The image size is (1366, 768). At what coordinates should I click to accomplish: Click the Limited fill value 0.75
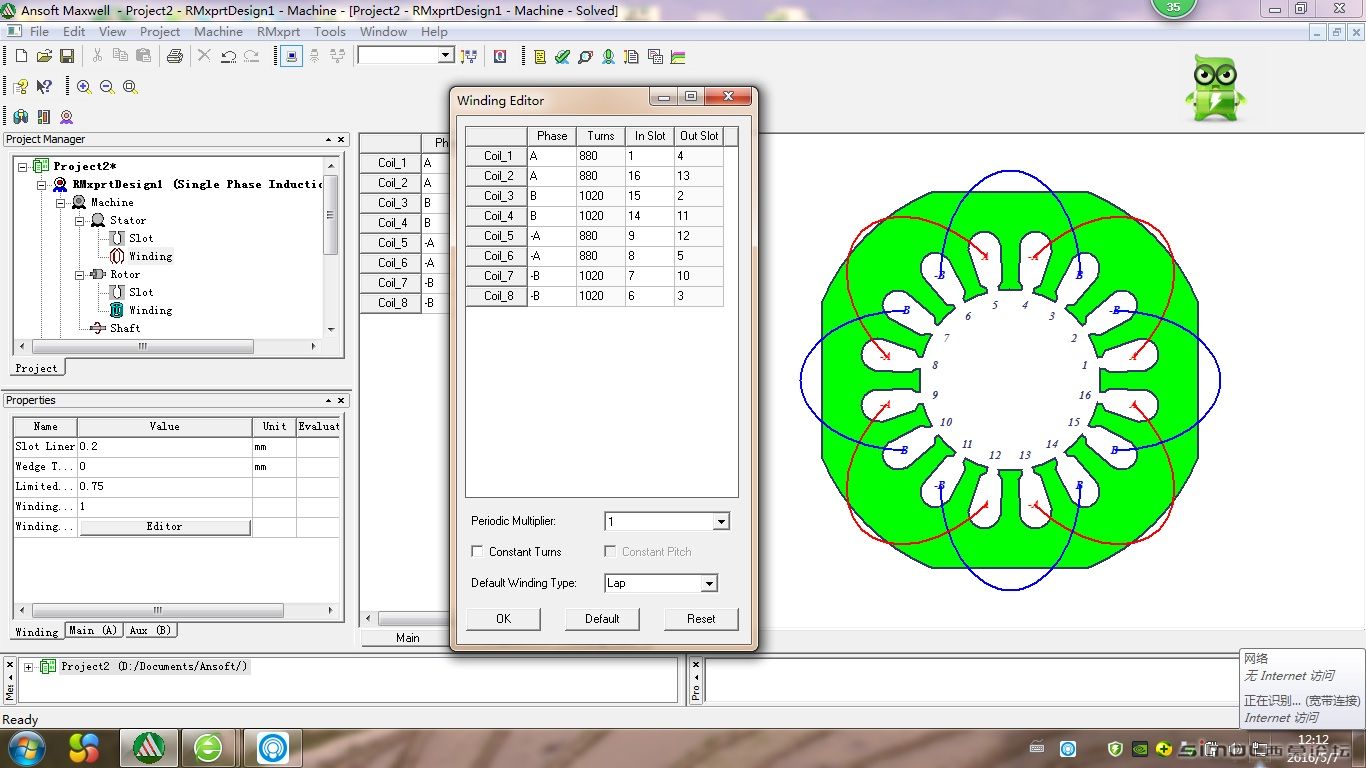pos(164,486)
